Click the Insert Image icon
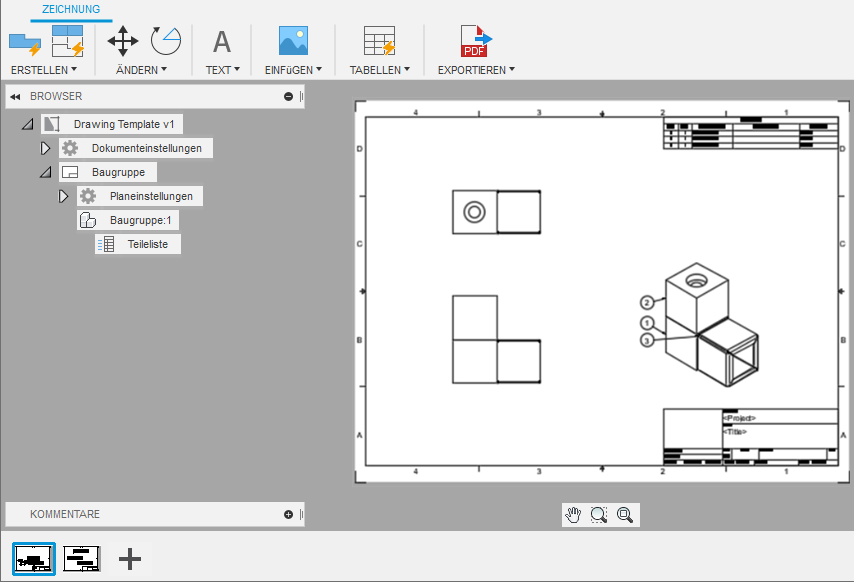The height and width of the screenshot is (582, 854). click(x=293, y=40)
